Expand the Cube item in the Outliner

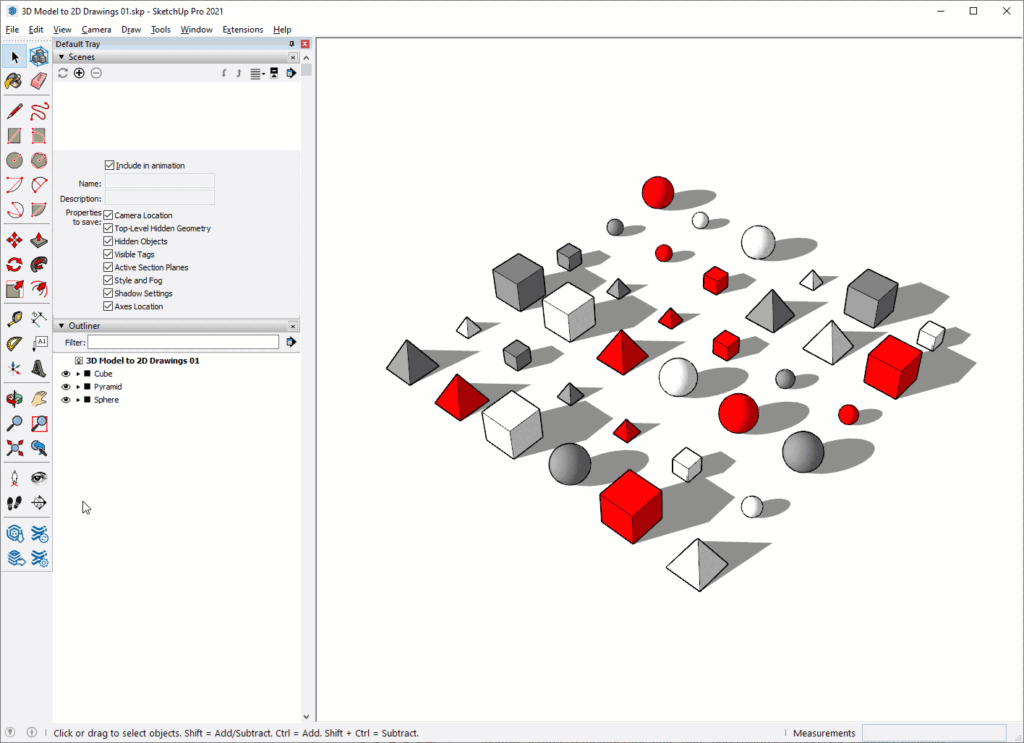pyautogui.click(x=77, y=373)
